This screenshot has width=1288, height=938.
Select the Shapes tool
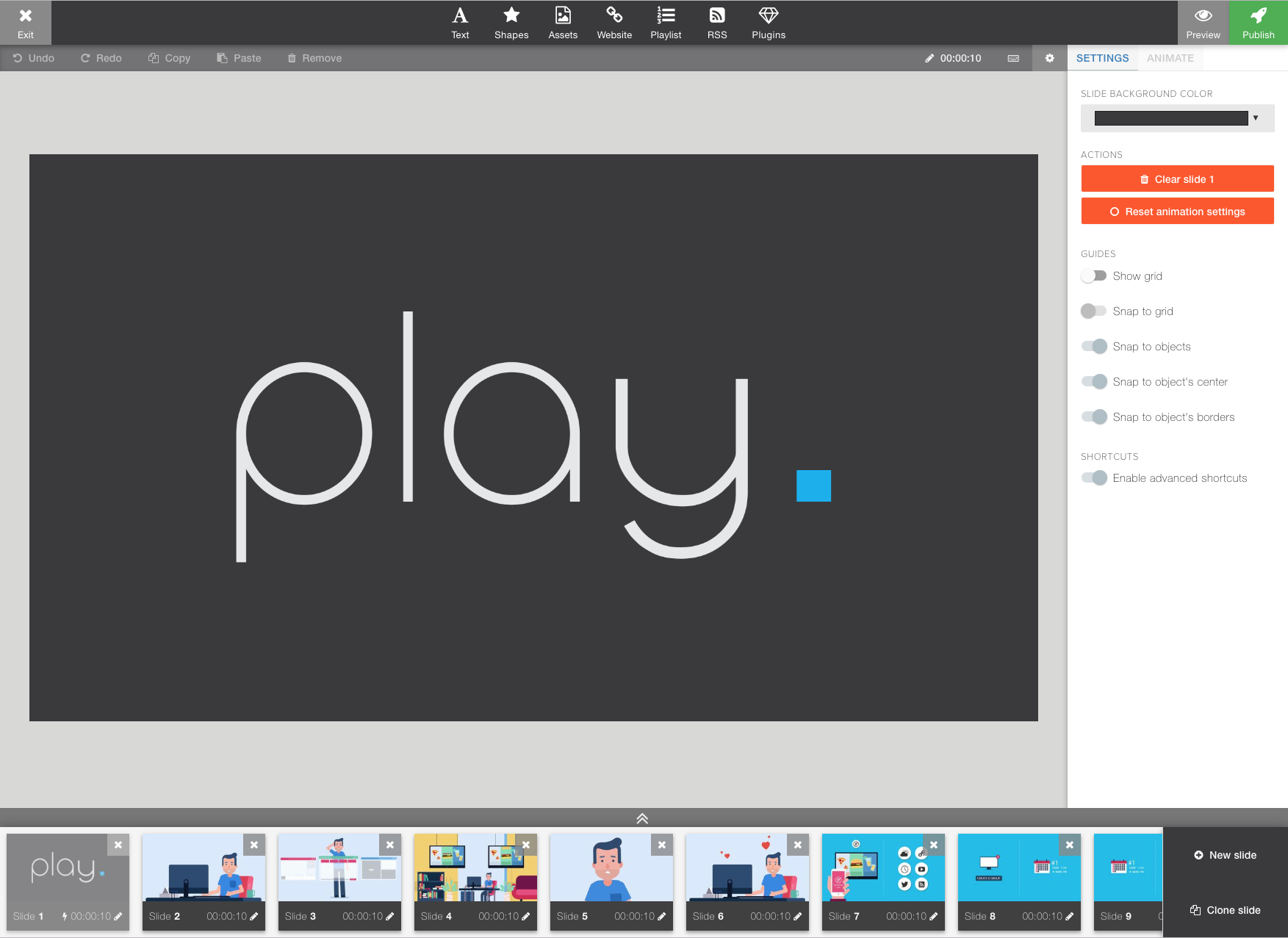click(x=511, y=22)
